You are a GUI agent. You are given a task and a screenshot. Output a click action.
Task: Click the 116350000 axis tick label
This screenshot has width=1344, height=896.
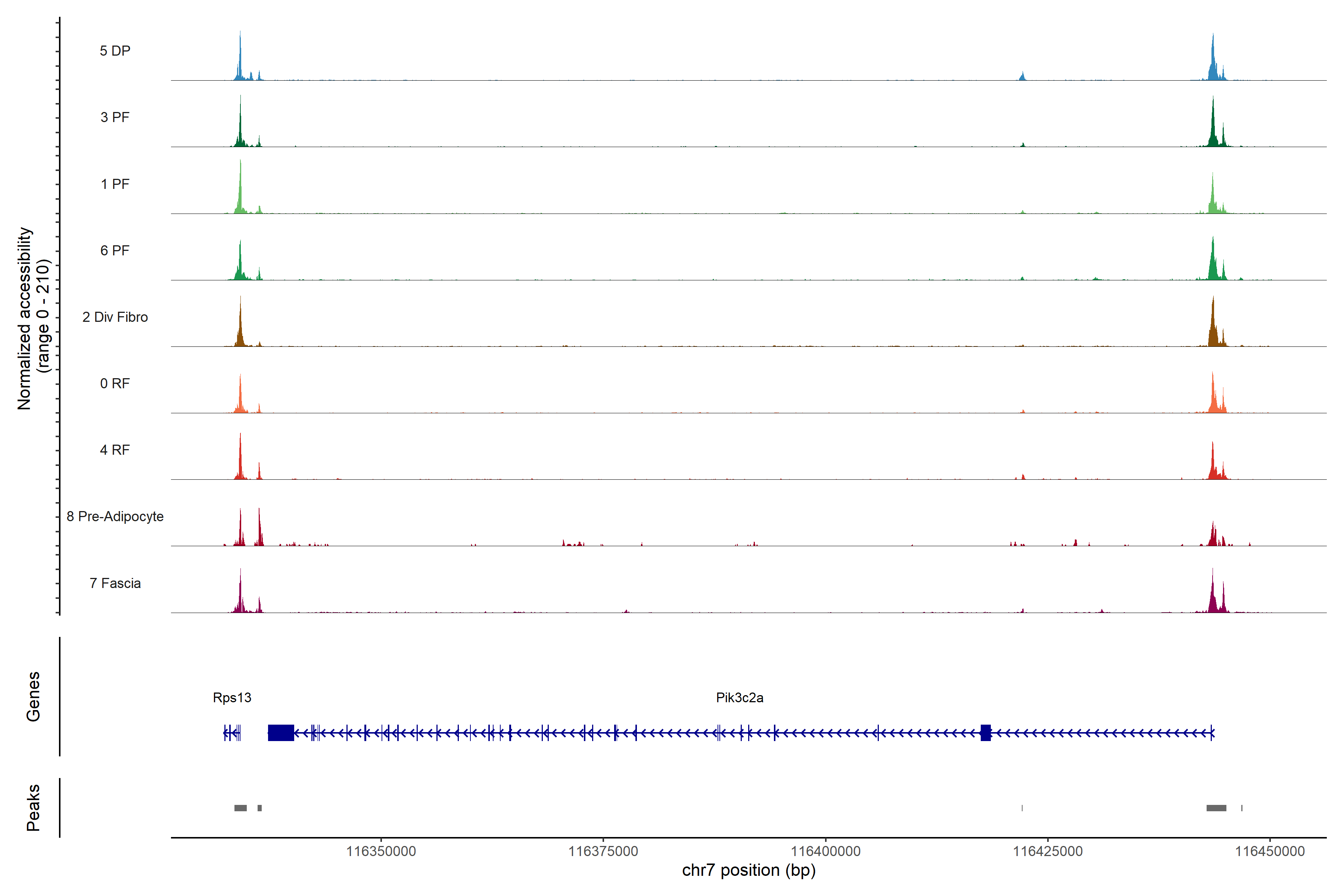[381, 852]
